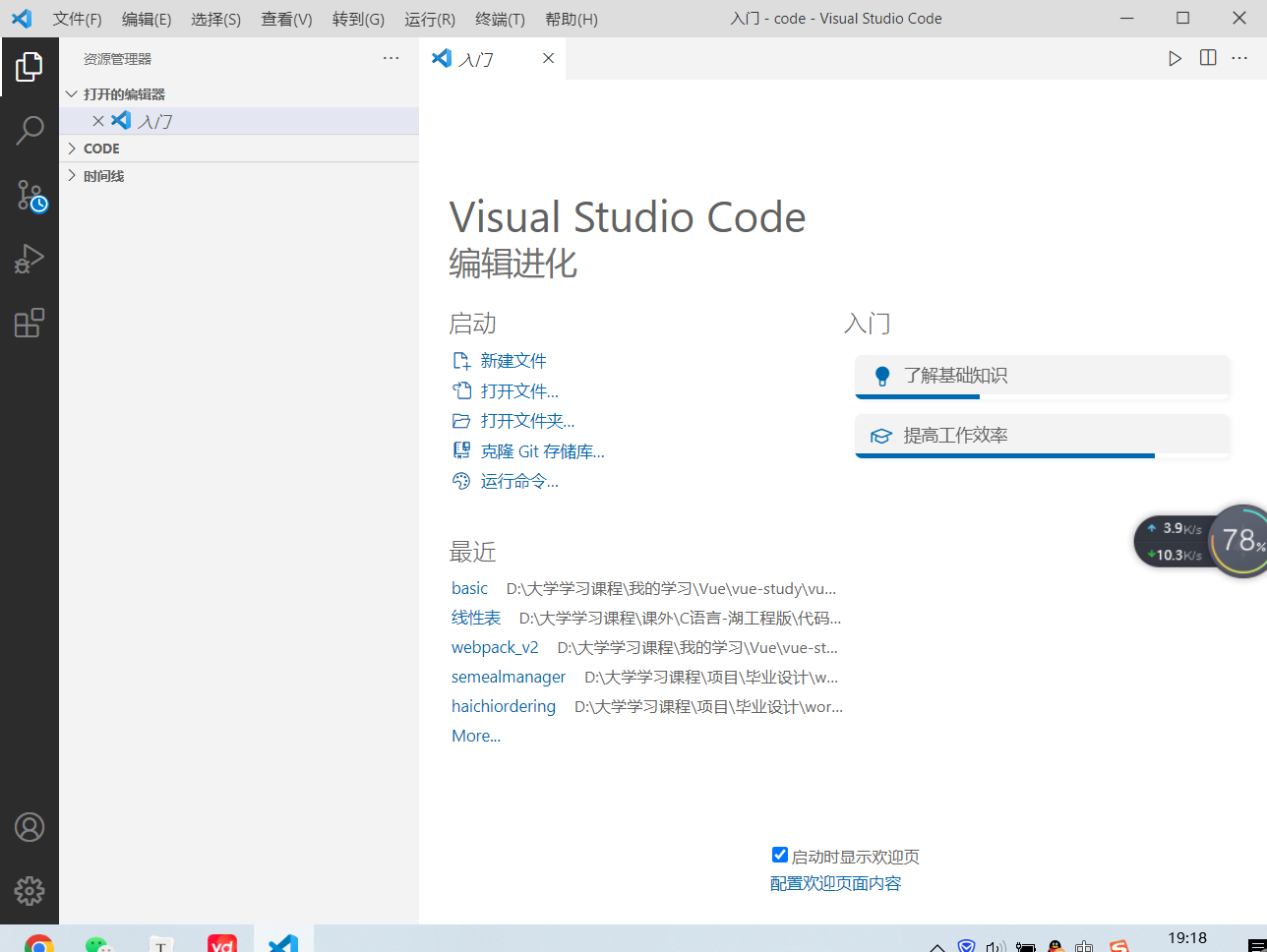Toggle 启动时显示欢迎页 checkbox
This screenshot has width=1267, height=952.
[x=780, y=855]
